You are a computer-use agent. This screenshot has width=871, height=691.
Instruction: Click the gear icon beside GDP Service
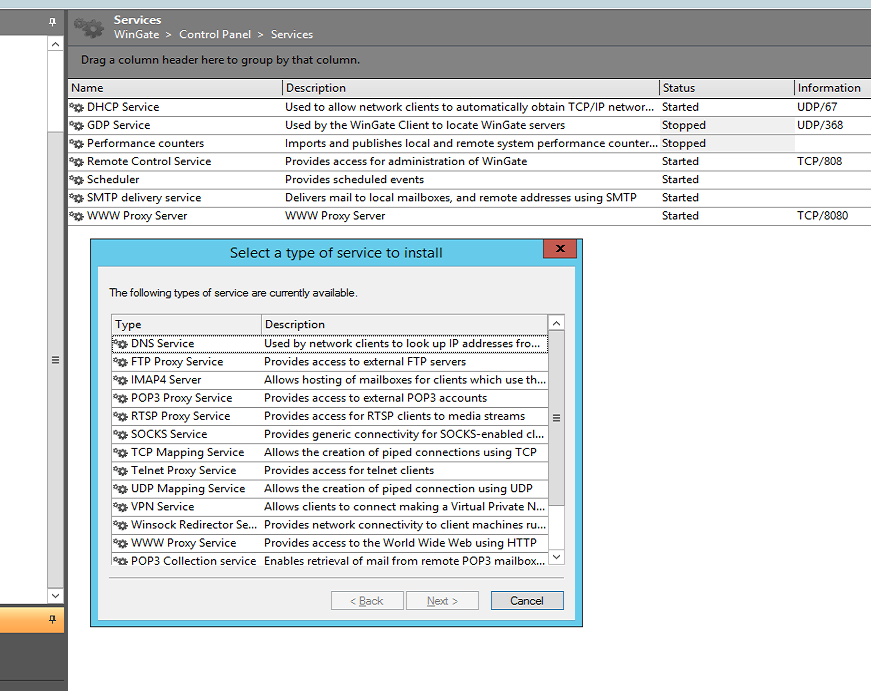(77, 126)
